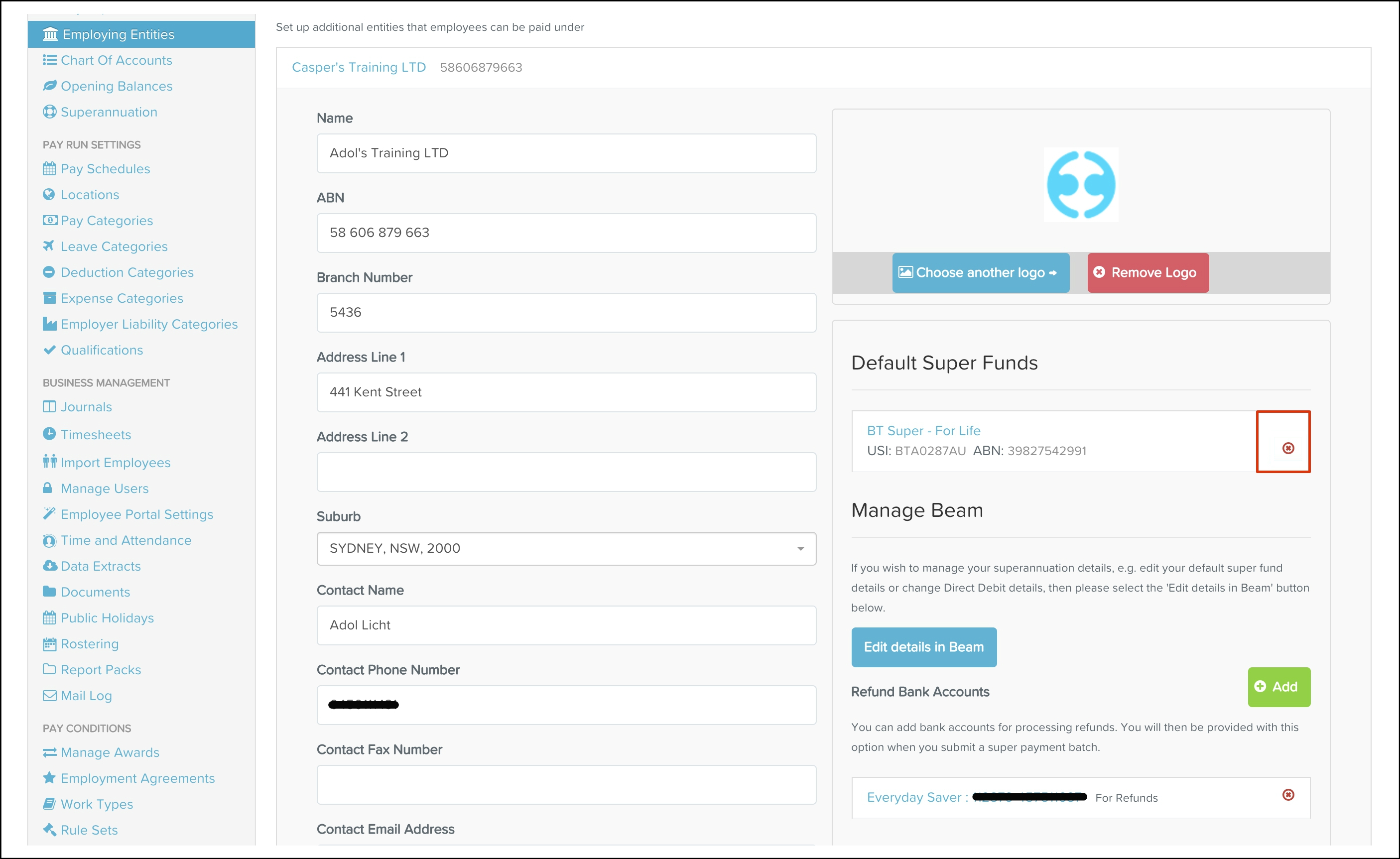This screenshot has width=1400, height=859.
Task: Click the Leave Categories plane icon
Action: tap(49, 246)
